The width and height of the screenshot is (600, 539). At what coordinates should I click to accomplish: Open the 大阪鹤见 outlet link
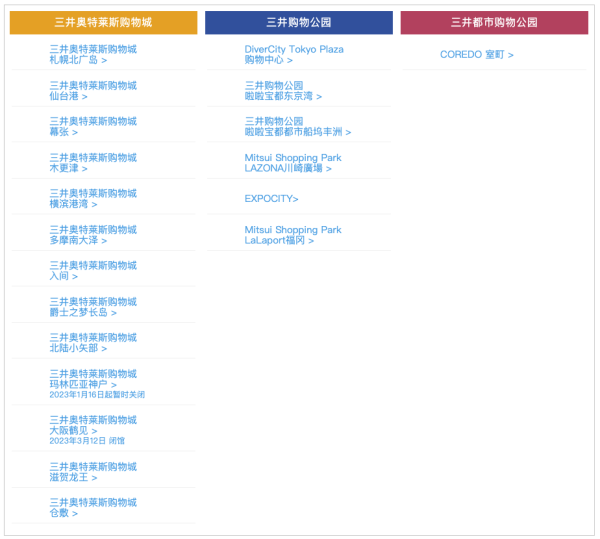pos(93,430)
